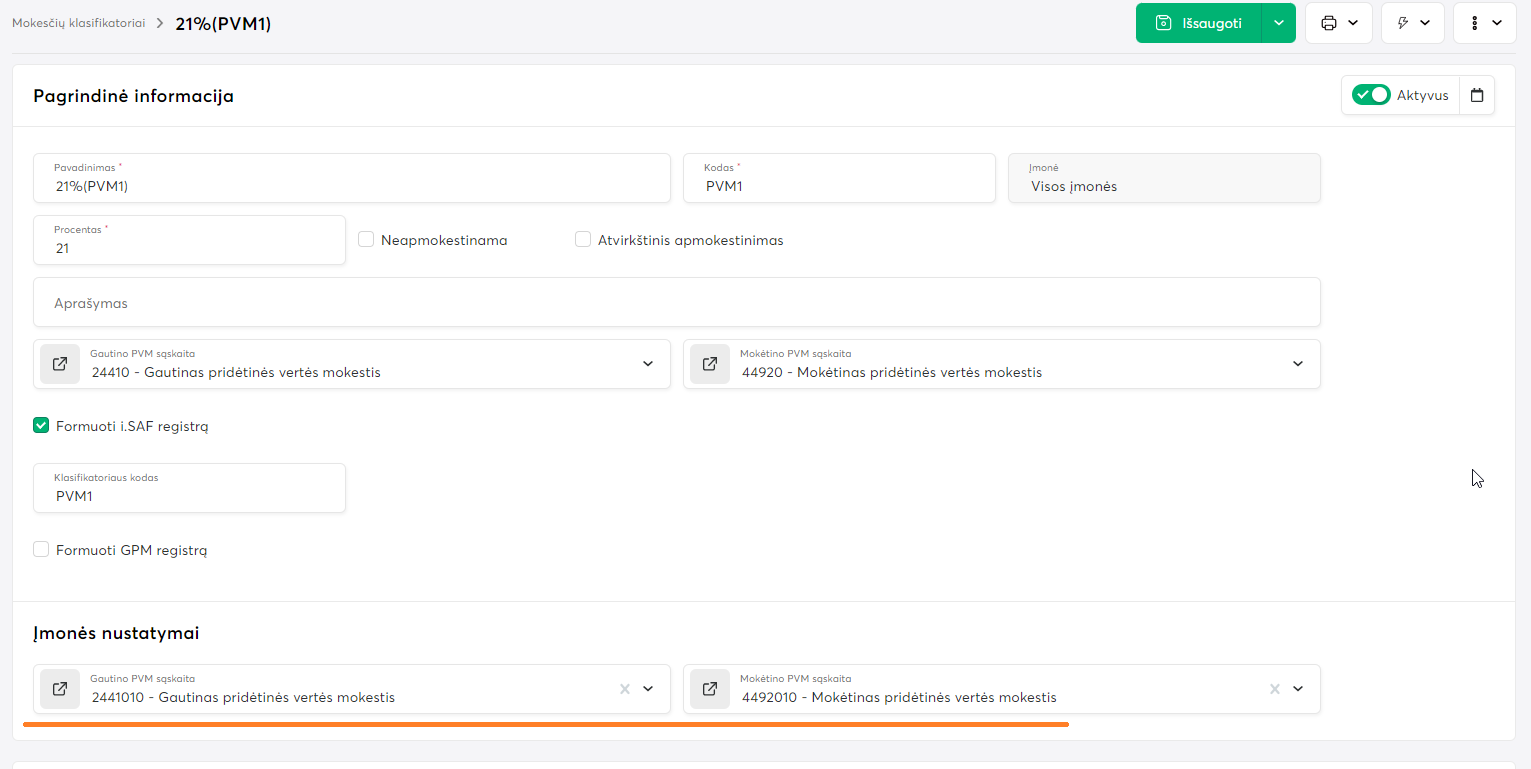The image size is (1531, 769).
Task: Expand the 44920 Mokėtino PVM sąskaita dropdown
Action: tap(1298, 364)
